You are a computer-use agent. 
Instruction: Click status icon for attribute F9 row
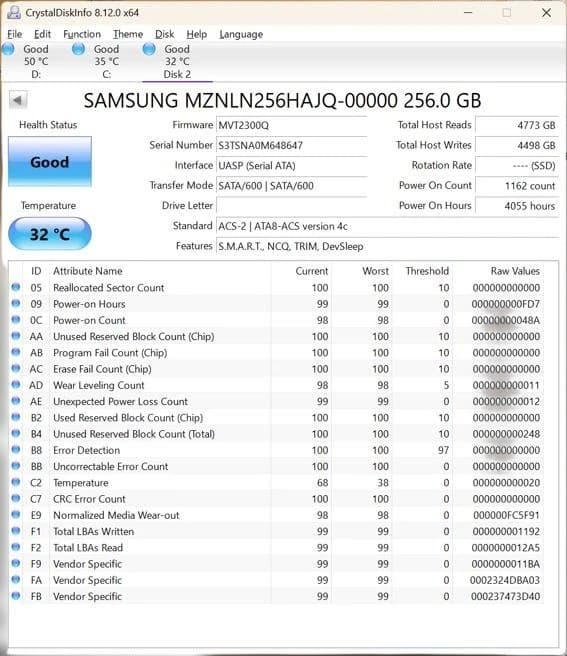point(15,563)
